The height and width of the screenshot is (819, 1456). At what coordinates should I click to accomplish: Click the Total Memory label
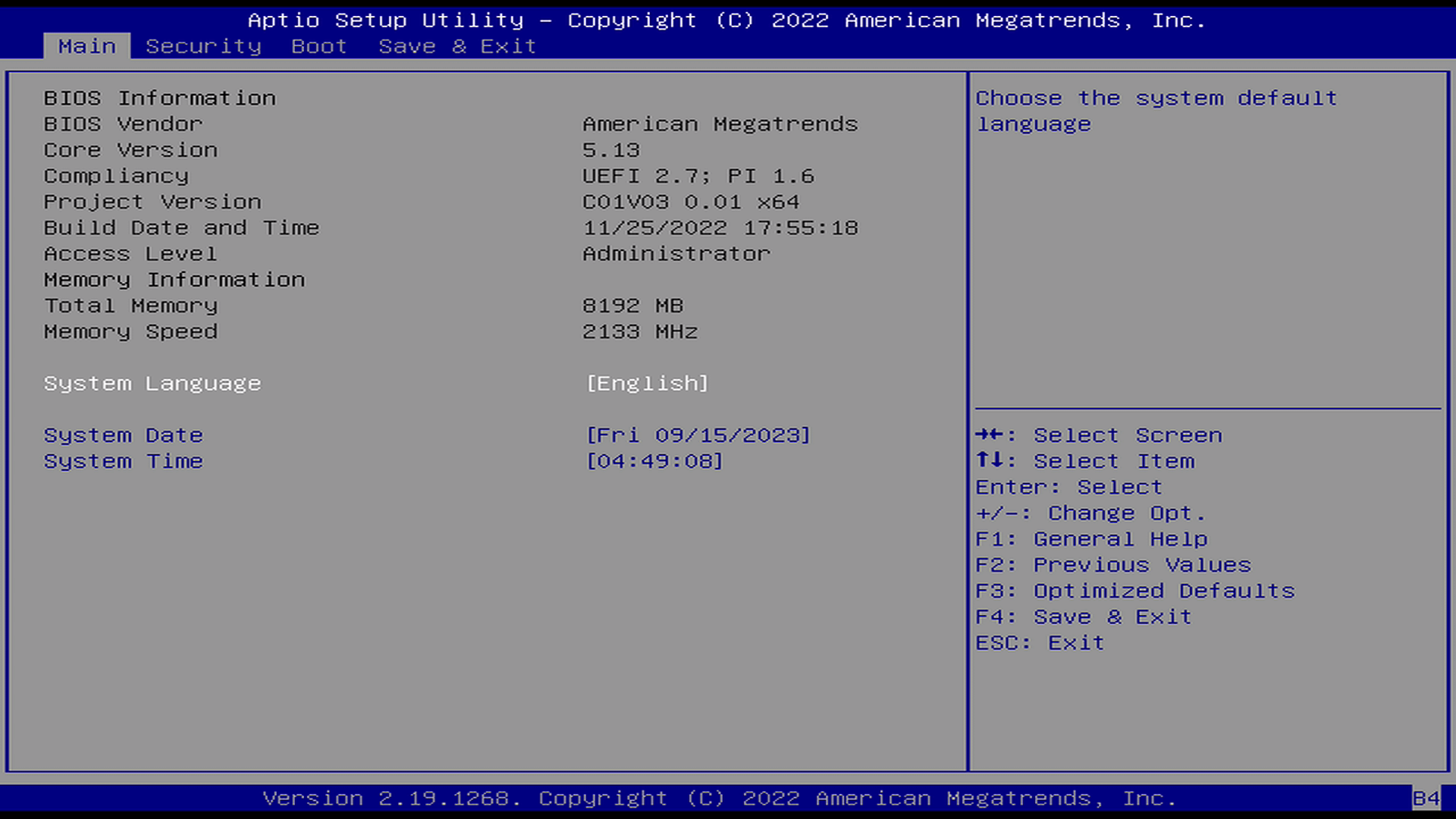(x=130, y=306)
